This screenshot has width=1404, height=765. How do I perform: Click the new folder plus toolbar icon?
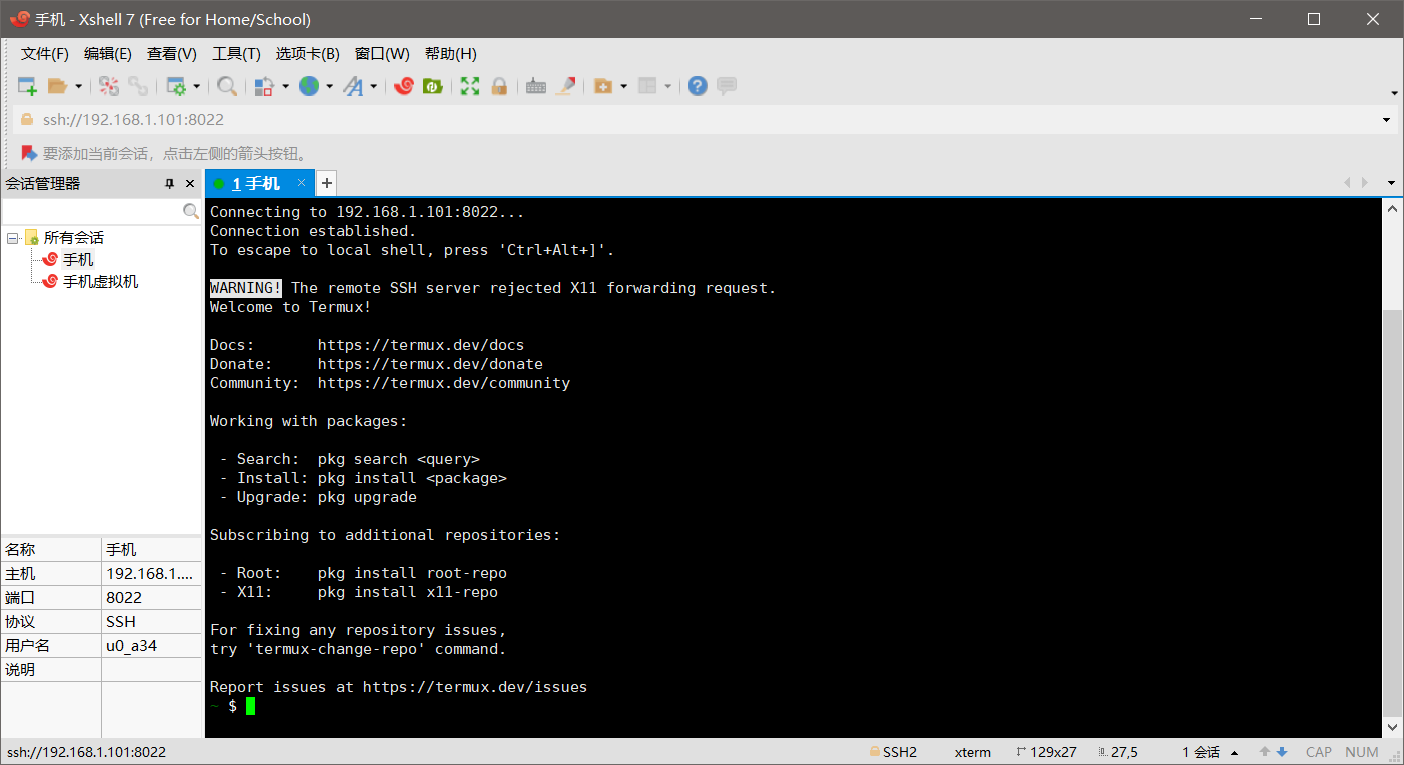[x=603, y=86]
